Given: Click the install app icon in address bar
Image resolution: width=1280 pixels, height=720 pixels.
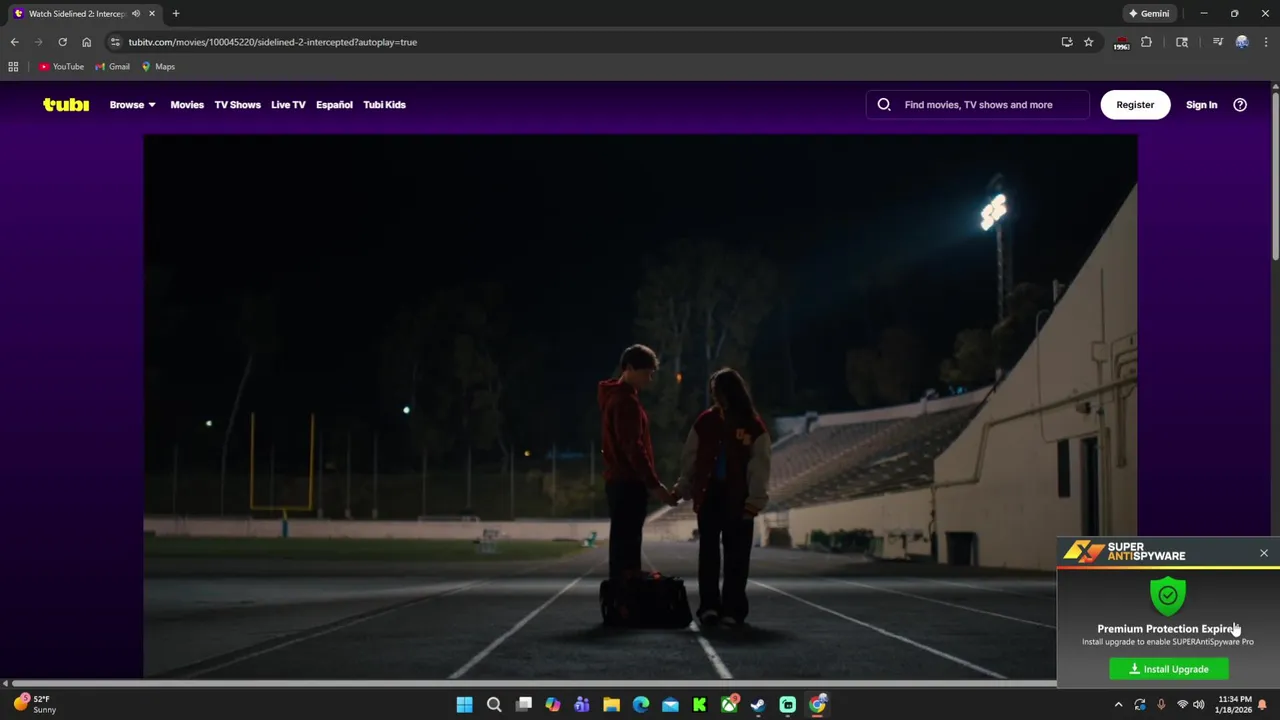Looking at the screenshot, I should (1067, 42).
